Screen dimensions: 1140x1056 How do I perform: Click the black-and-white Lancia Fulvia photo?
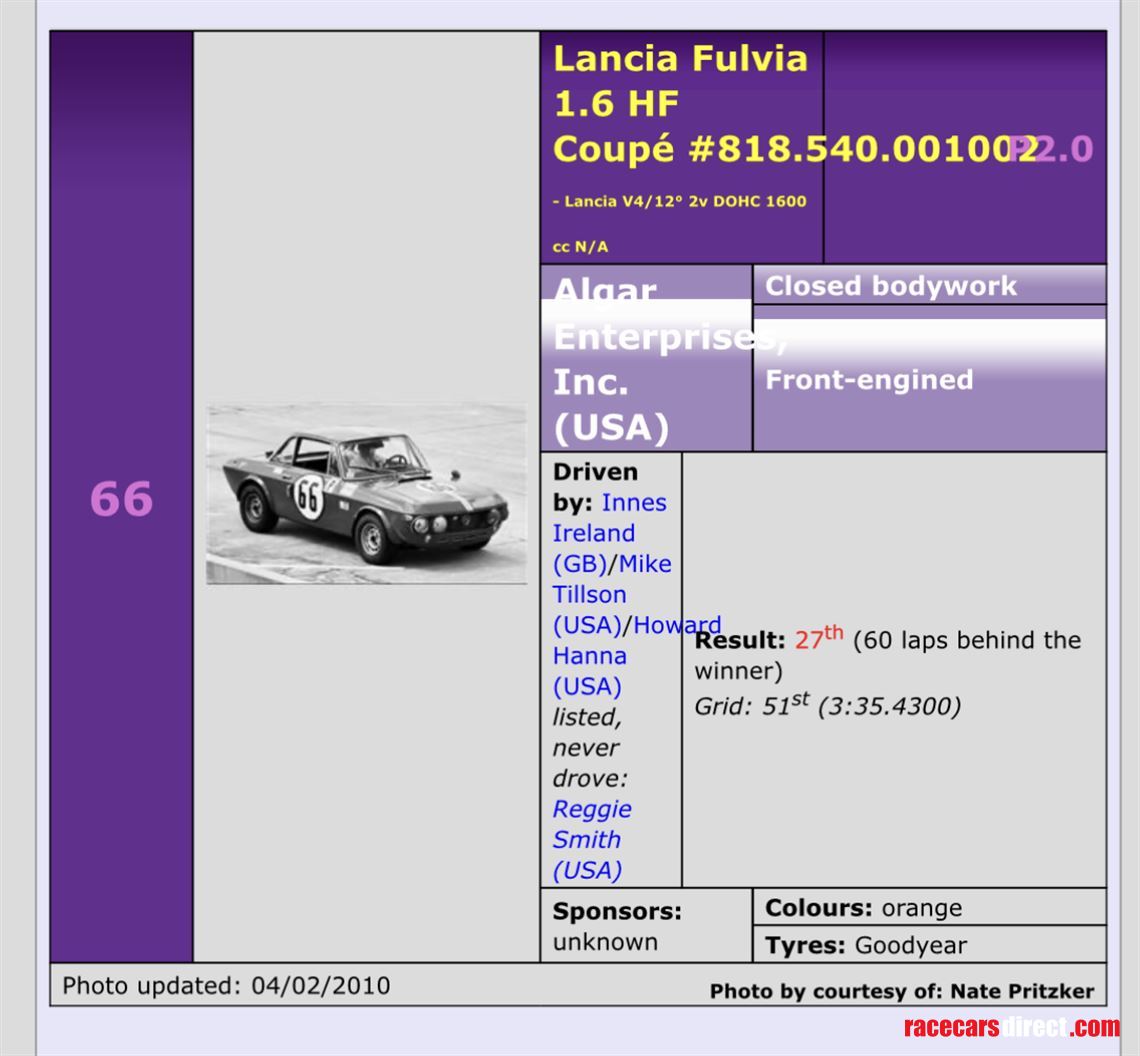coord(366,494)
